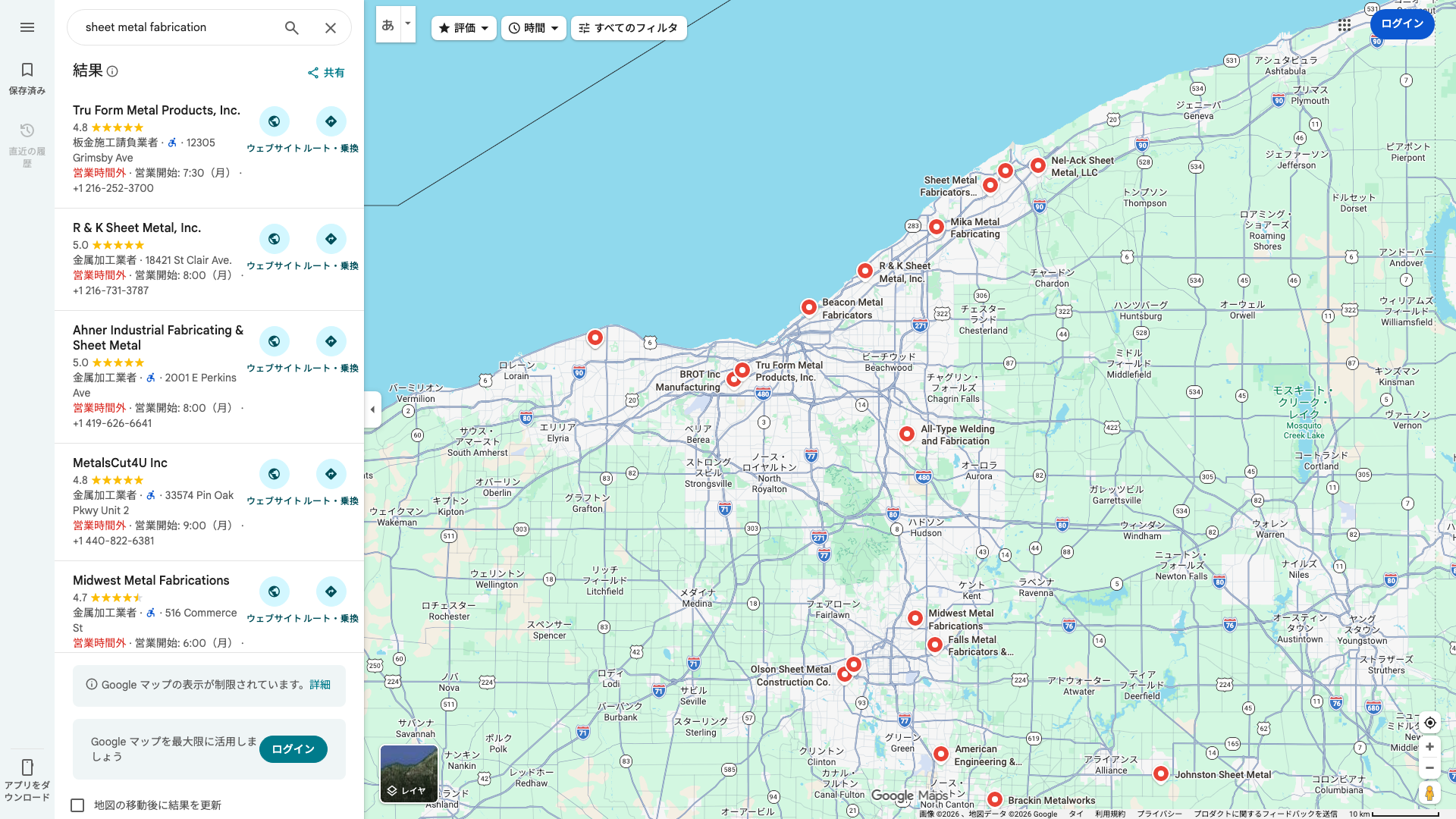Open Google apps grid icon
Screen dimensions: 1456x819
coord(1345,25)
